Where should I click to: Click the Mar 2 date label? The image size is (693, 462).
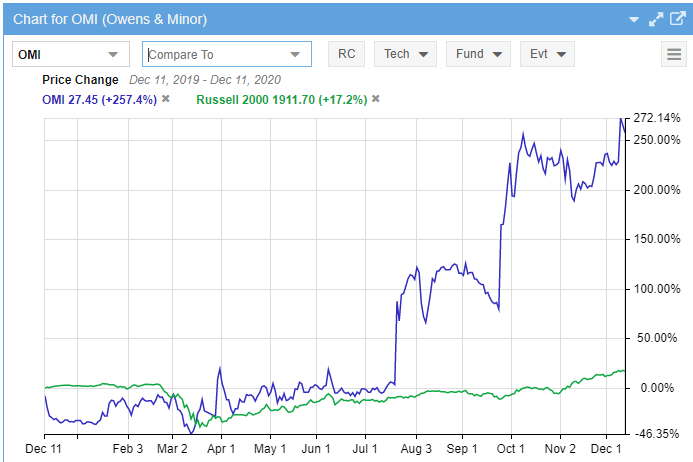172,449
